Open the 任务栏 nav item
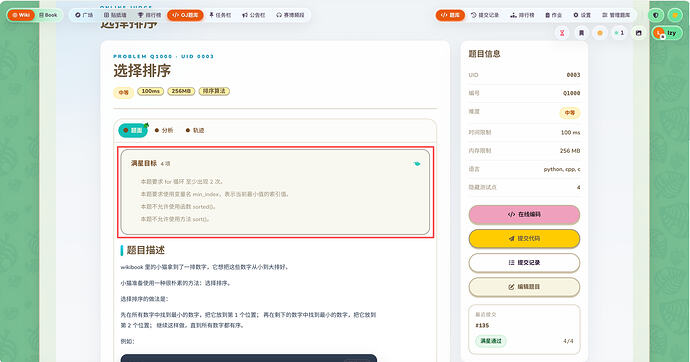This screenshot has width=690, height=362. coord(220,15)
